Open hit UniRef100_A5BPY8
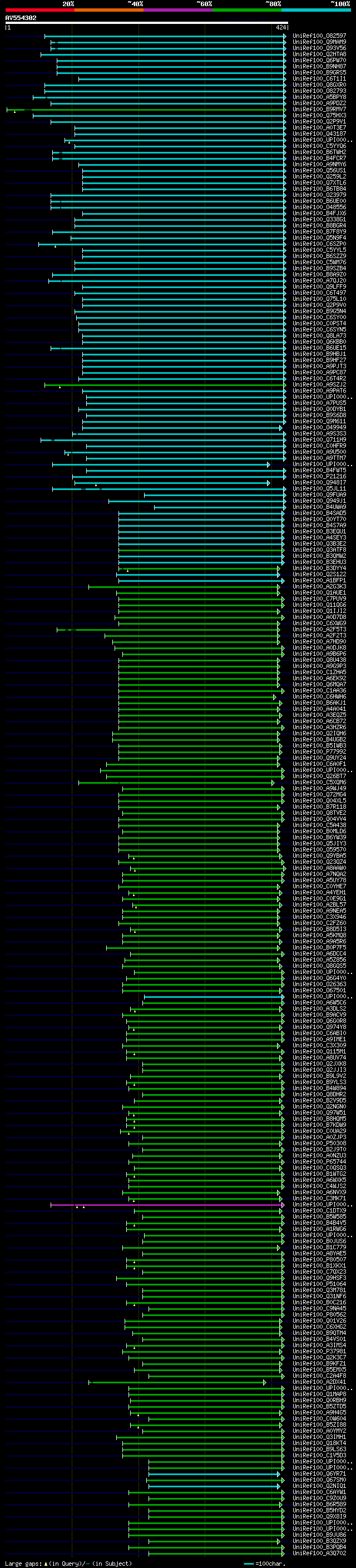 click(319, 97)
